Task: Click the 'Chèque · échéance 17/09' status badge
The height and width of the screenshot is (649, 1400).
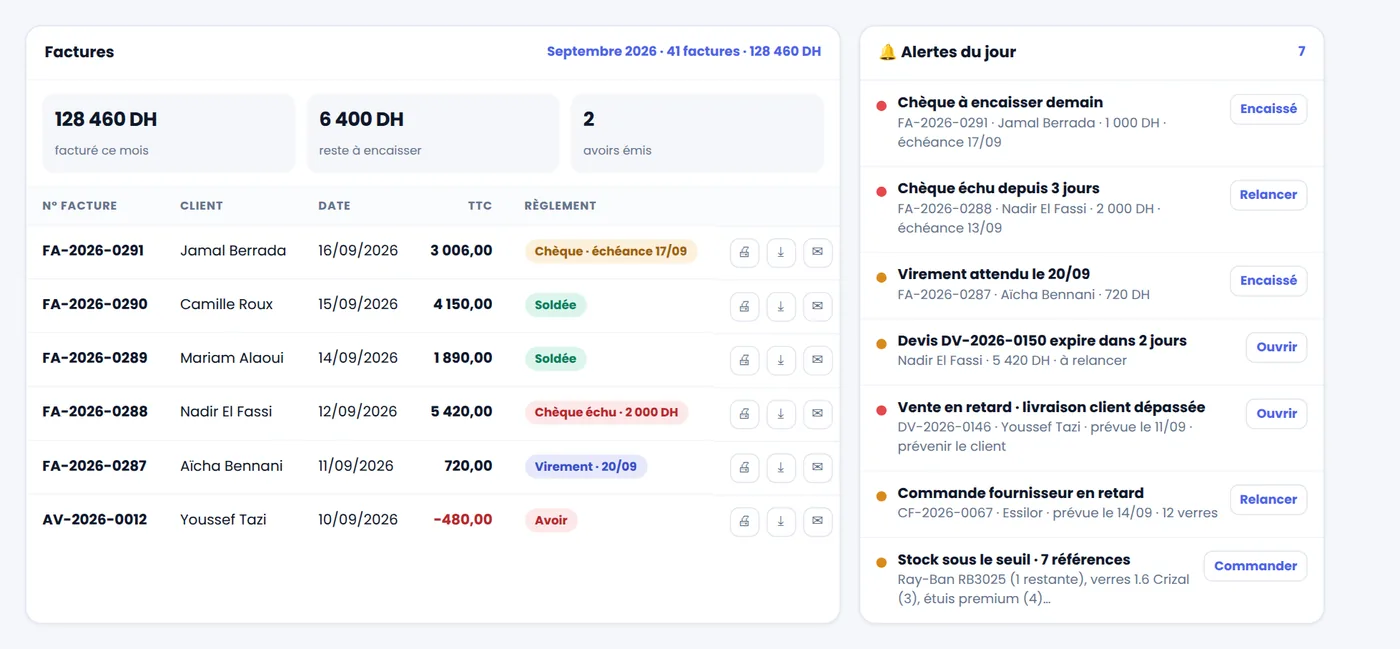Action: point(611,251)
